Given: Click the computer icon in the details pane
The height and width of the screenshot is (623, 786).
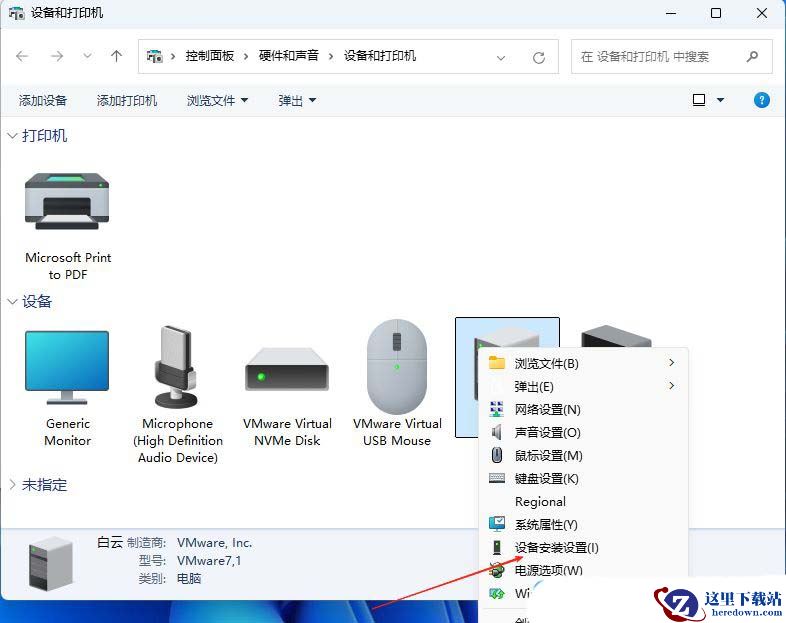Looking at the screenshot, I should click(x=51, y=563).
